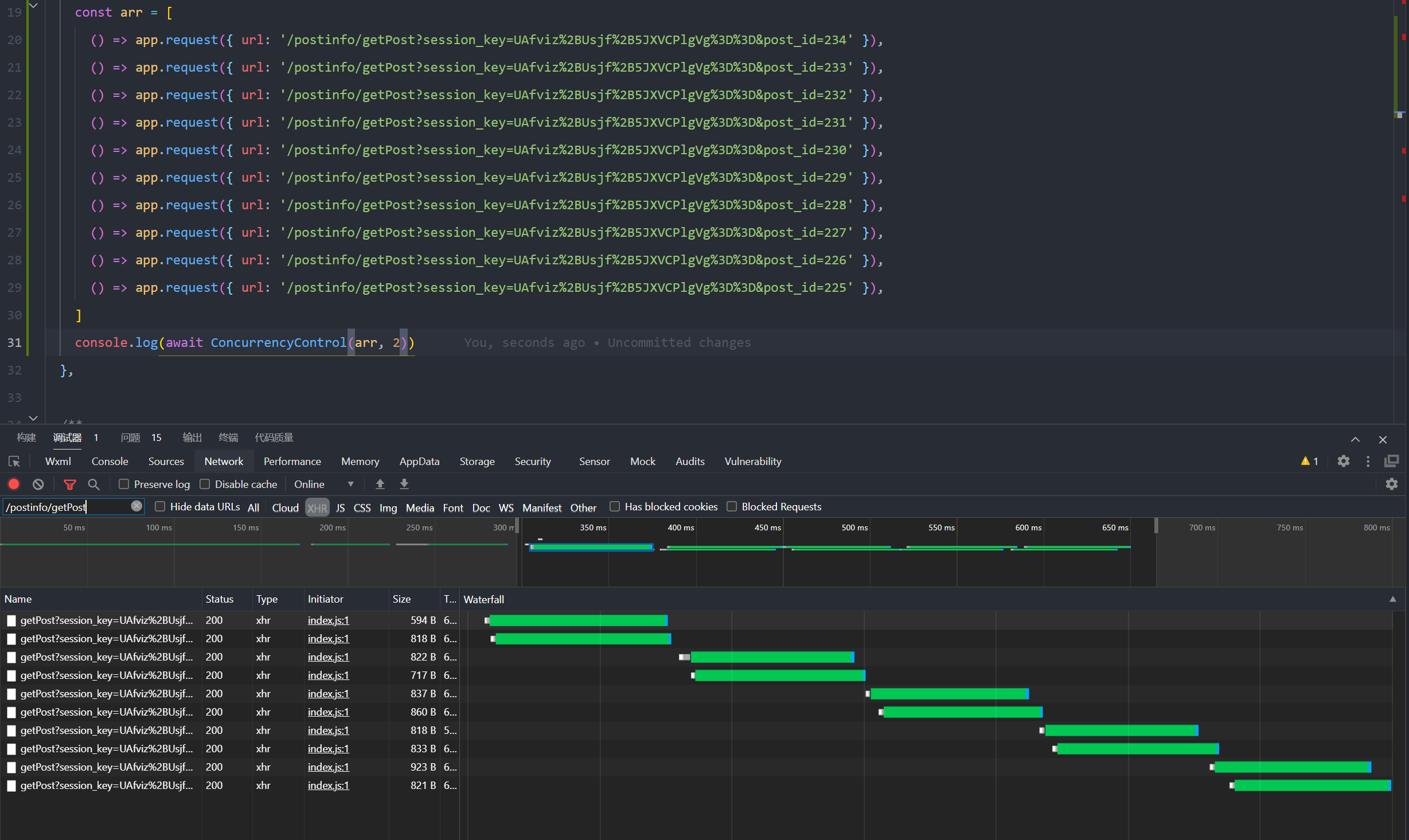
Task: Click the export HAR download arrow icon
Action: pos(404,485)
